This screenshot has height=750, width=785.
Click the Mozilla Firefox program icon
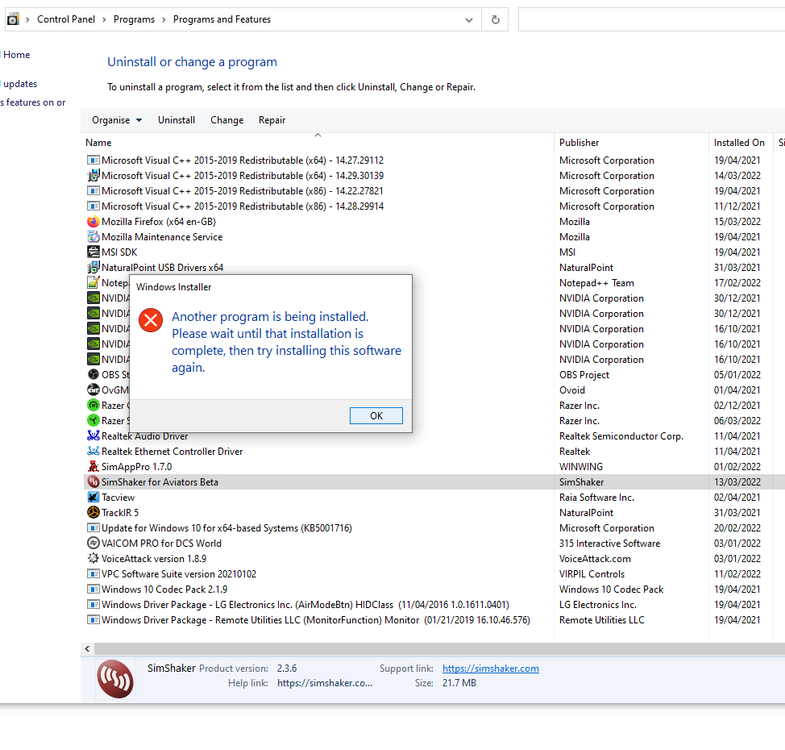(x=93, y=221)
